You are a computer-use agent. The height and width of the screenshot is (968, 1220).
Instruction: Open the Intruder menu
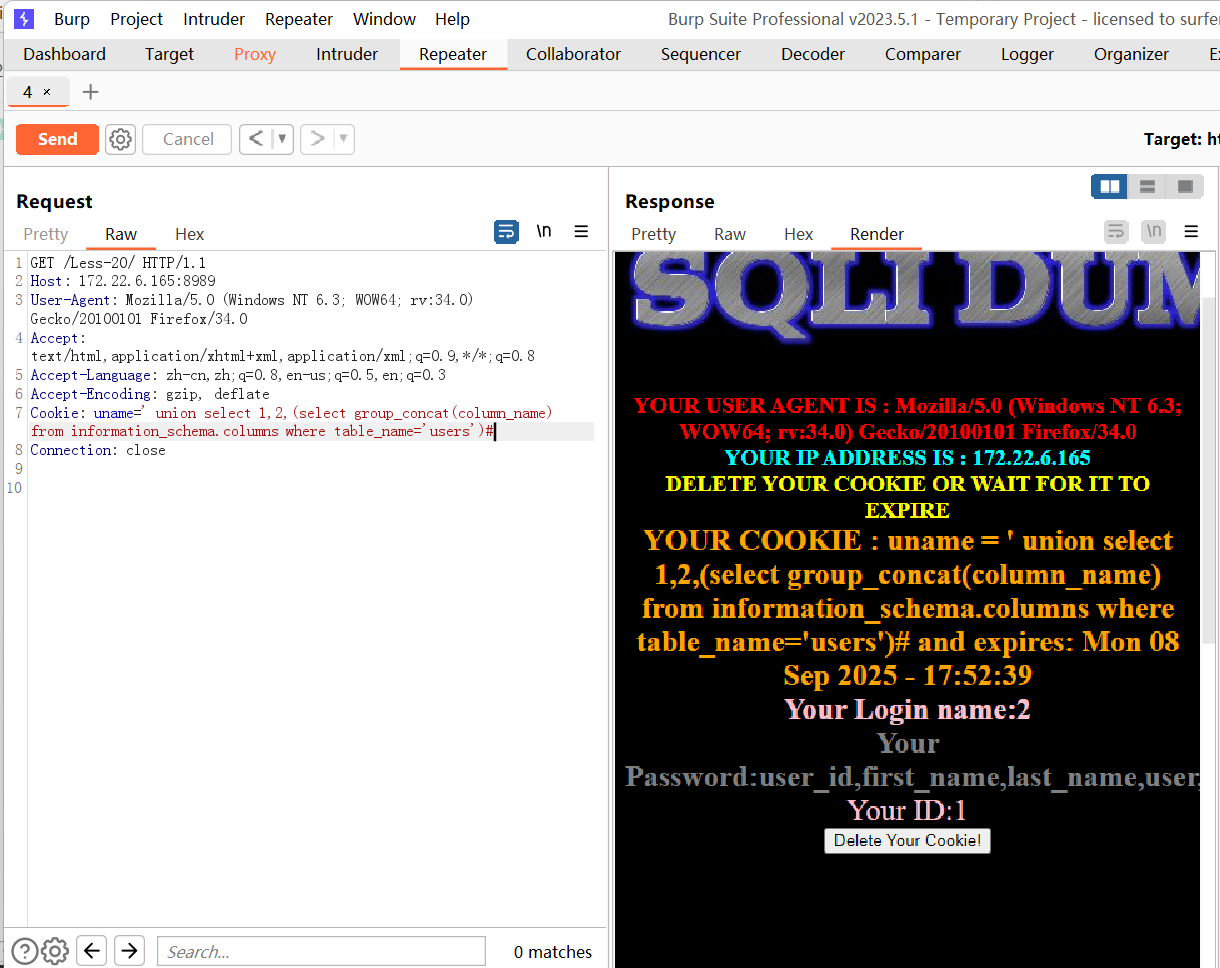pyautogui.click(x=214, y=19)
